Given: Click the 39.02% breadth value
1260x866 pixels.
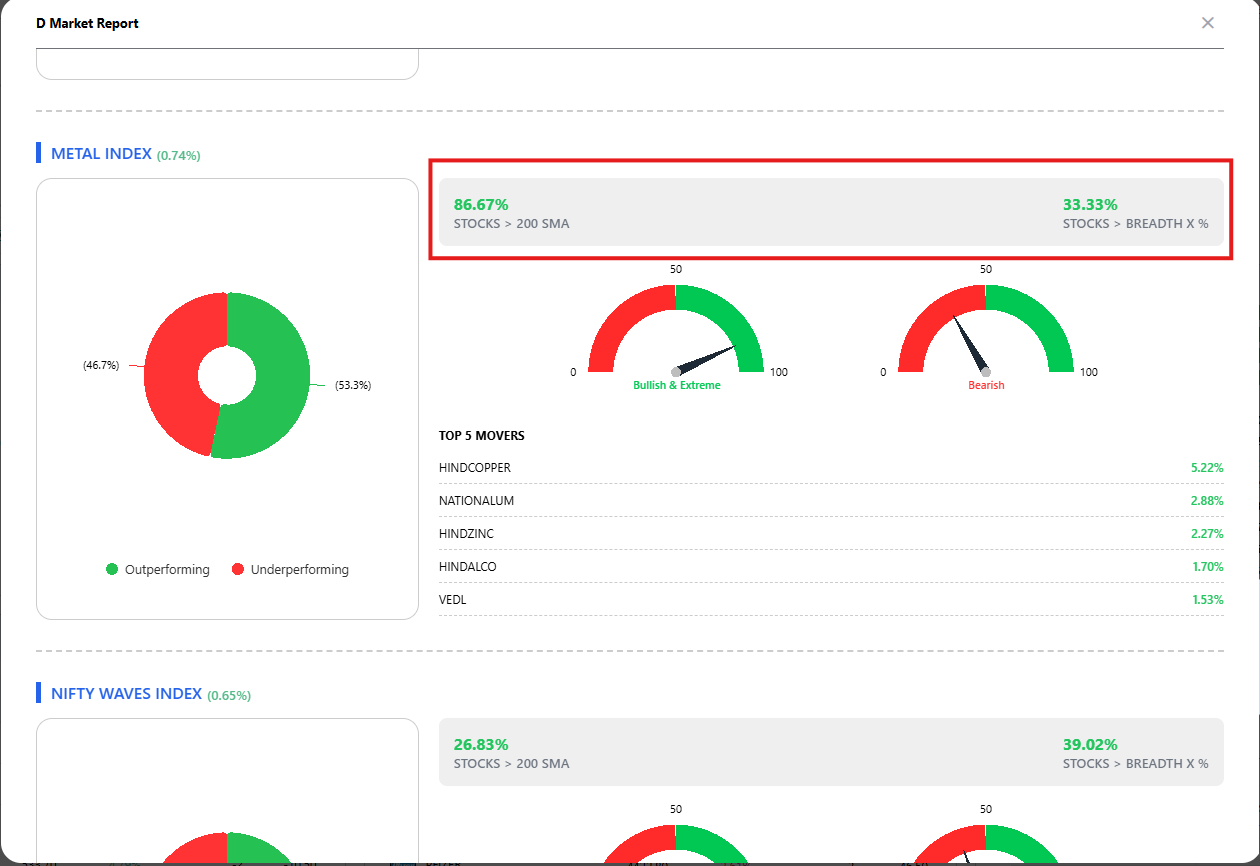Looking at the screenshot, I should pyautogui.click(x=1090, y=745).
